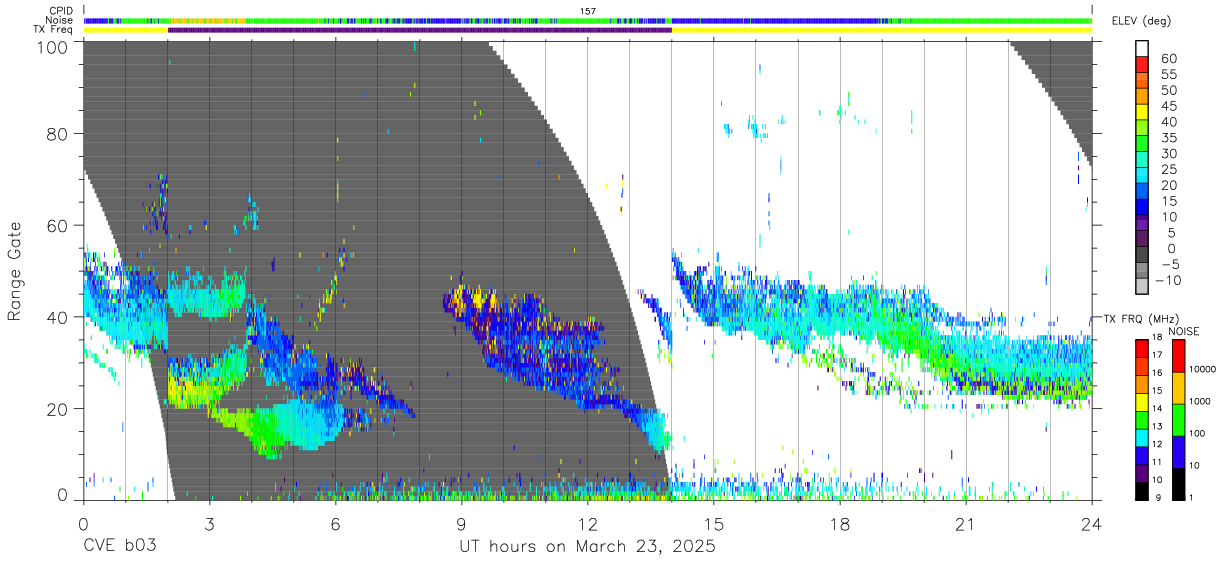
Task: Click x-axis tick label '12'
Action: (588, 524)
